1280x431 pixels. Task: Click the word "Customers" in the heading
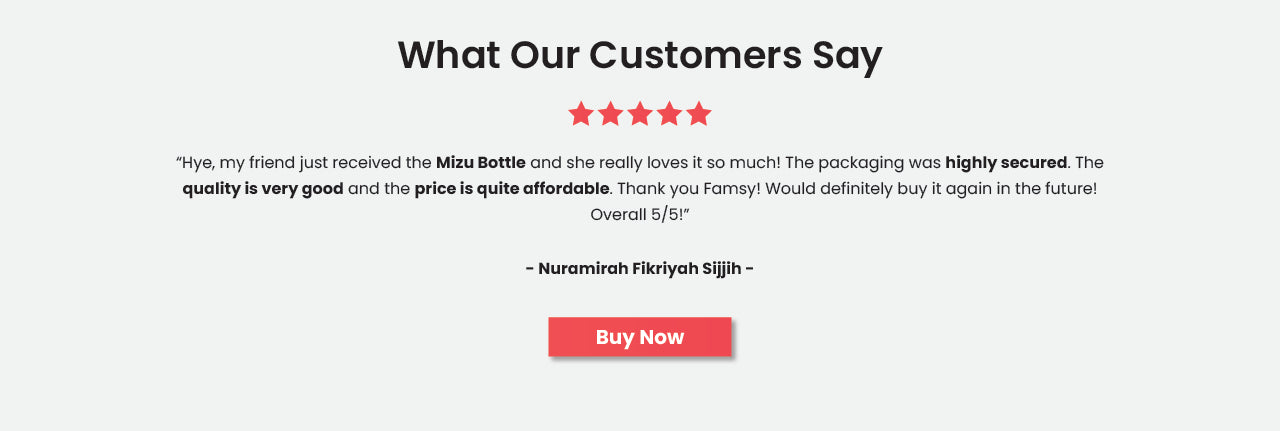point(695,55)
